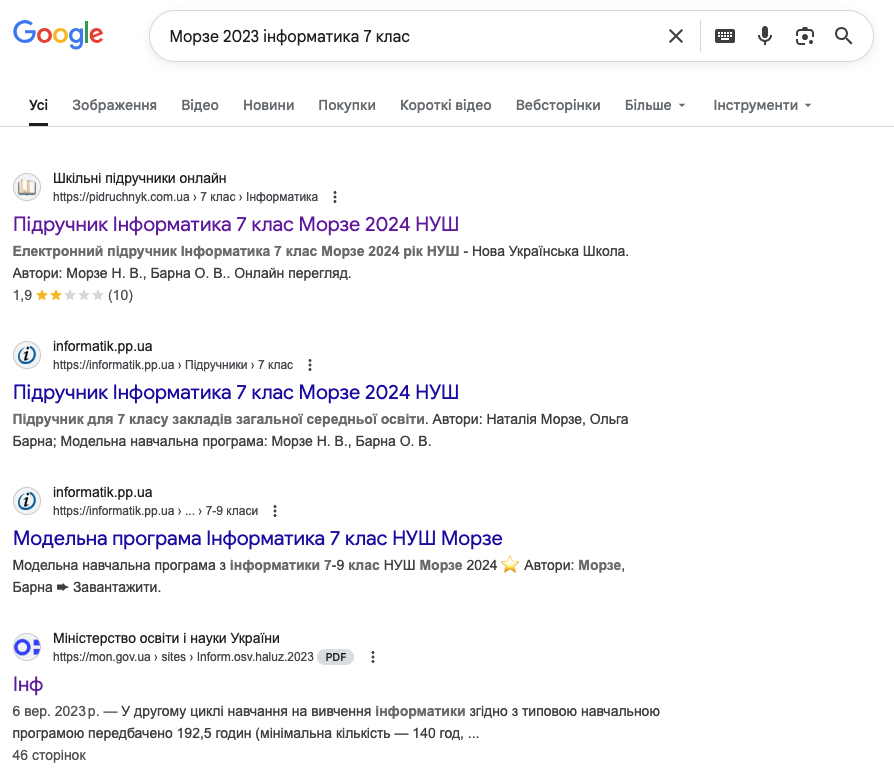The image size is (894, 768).
Task: Switch to the Новини tab
Action: (268, 105)
